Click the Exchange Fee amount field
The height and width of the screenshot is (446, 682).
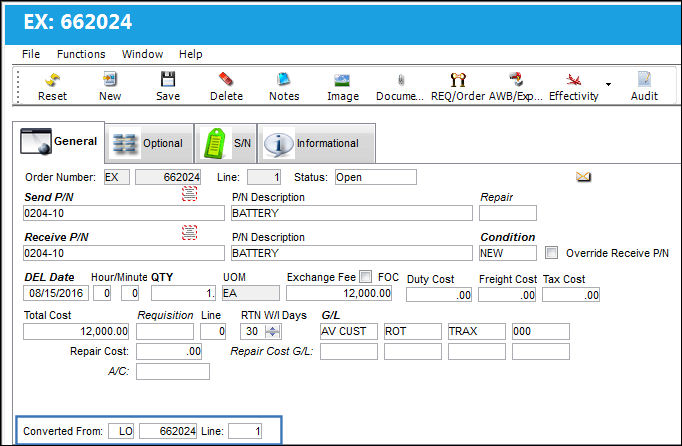[x=339, y=293]
